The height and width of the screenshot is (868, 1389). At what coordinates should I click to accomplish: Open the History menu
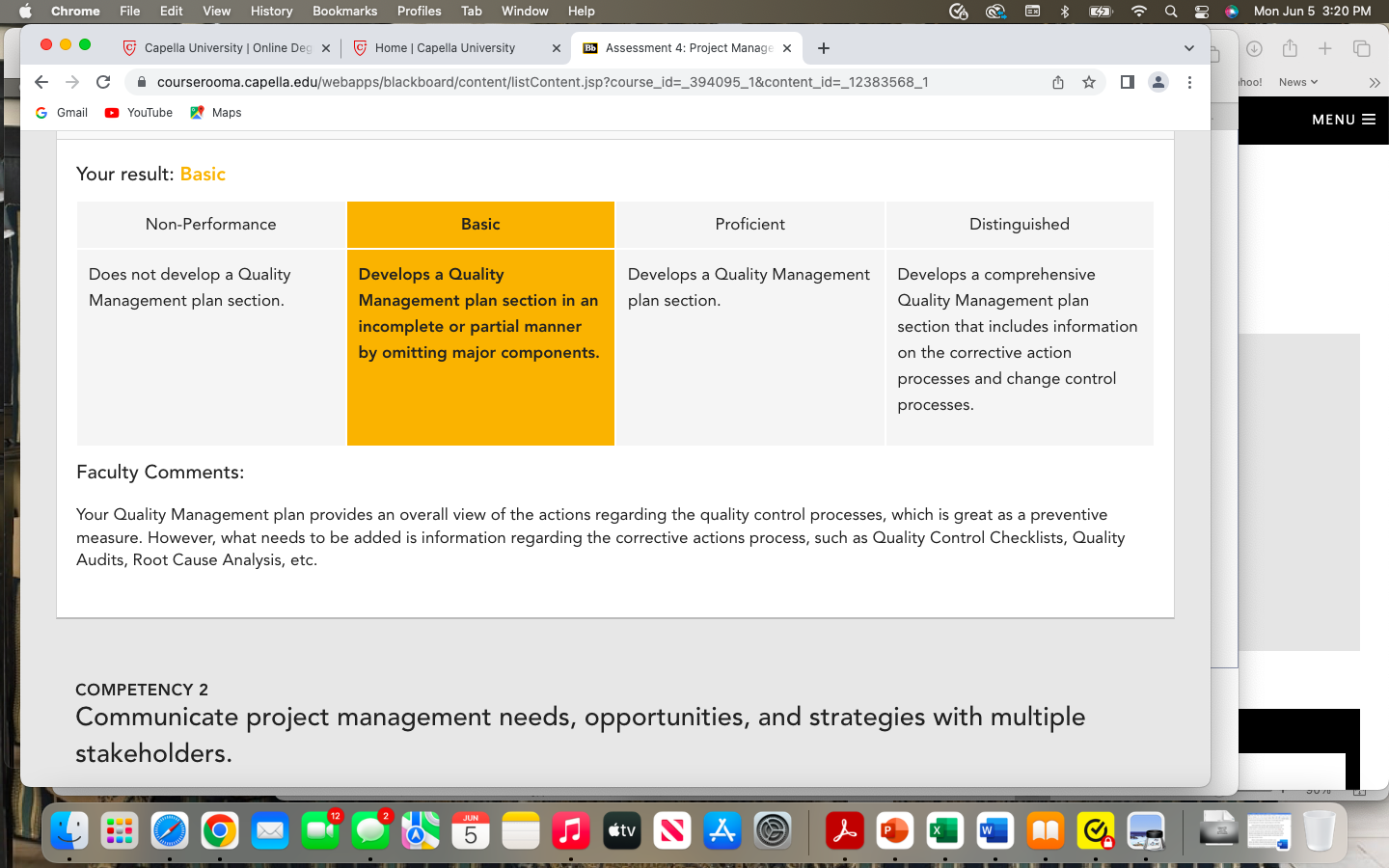pos(271,11)
